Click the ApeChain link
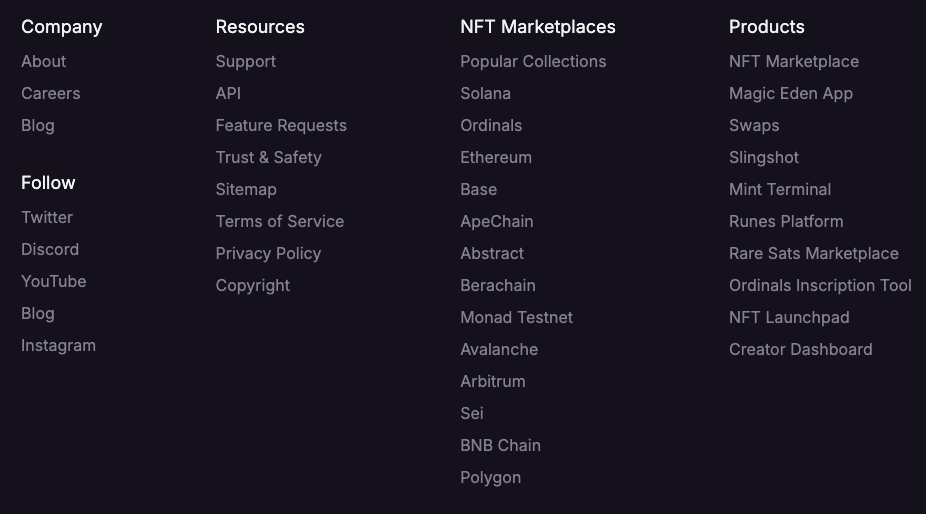 (497, 222)
